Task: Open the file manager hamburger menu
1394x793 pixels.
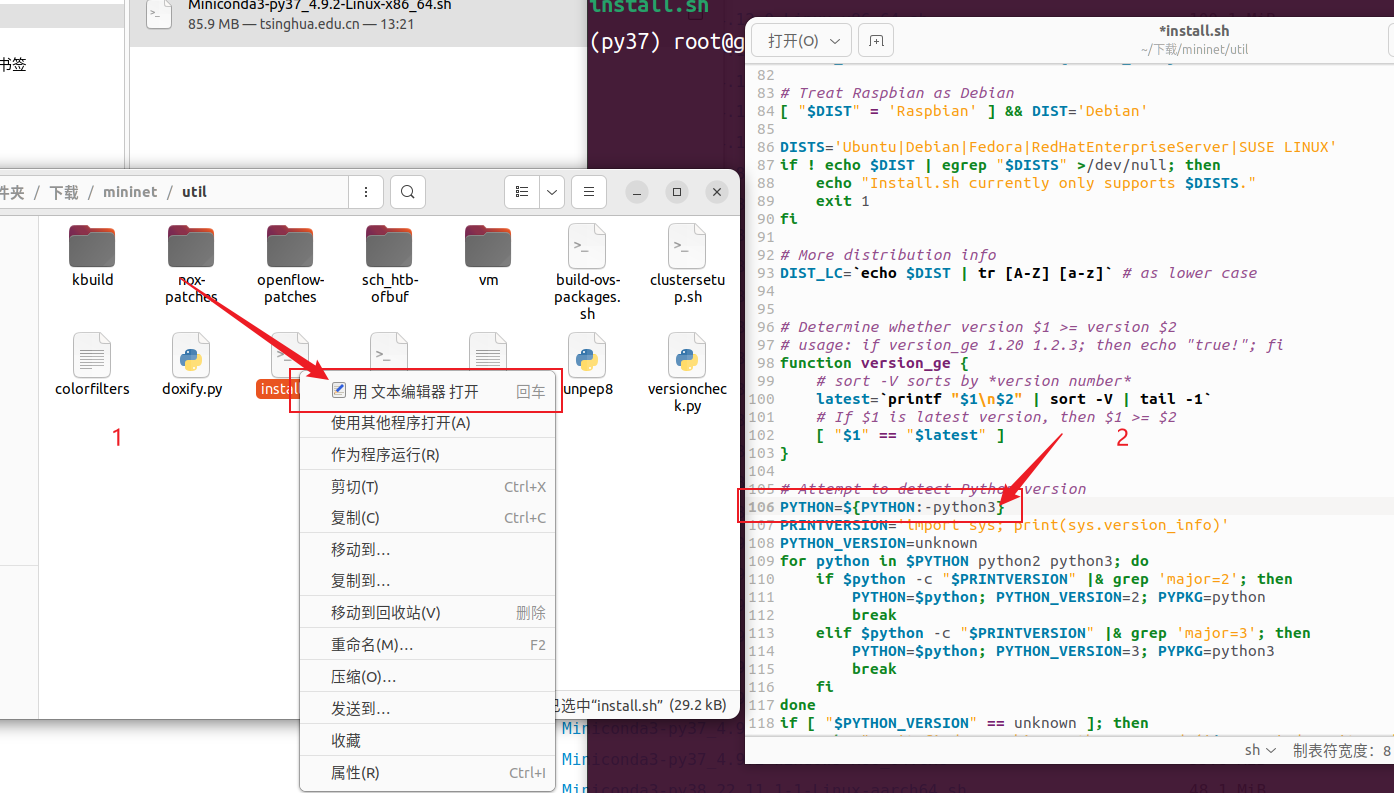Action: point(589,192)
